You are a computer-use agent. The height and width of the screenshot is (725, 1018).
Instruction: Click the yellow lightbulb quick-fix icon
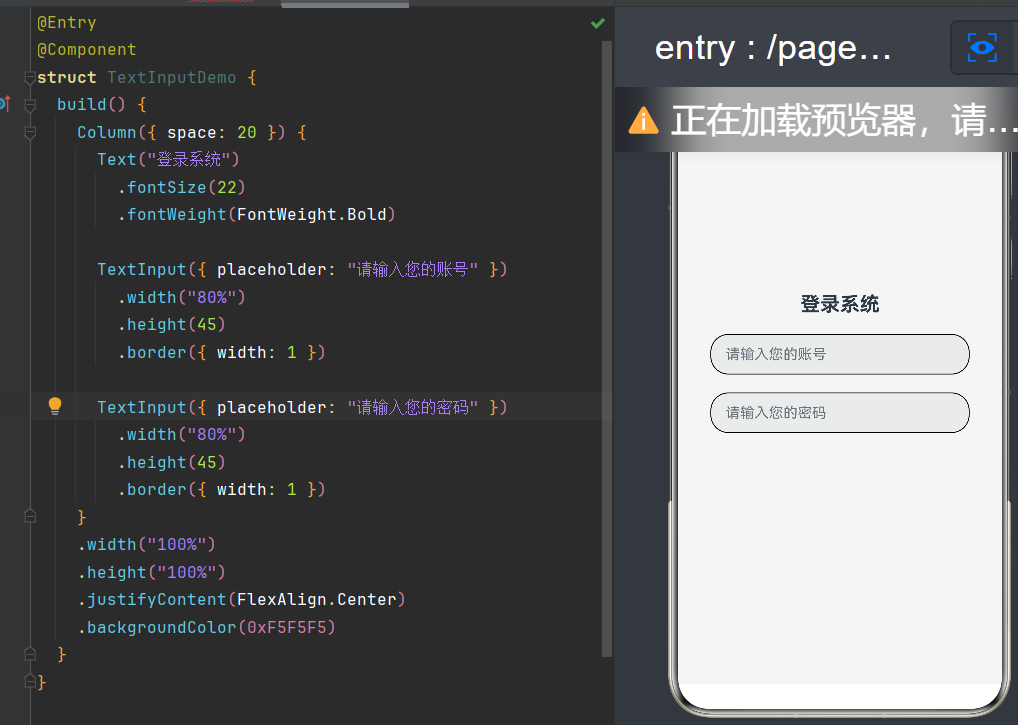click(55, 406)
